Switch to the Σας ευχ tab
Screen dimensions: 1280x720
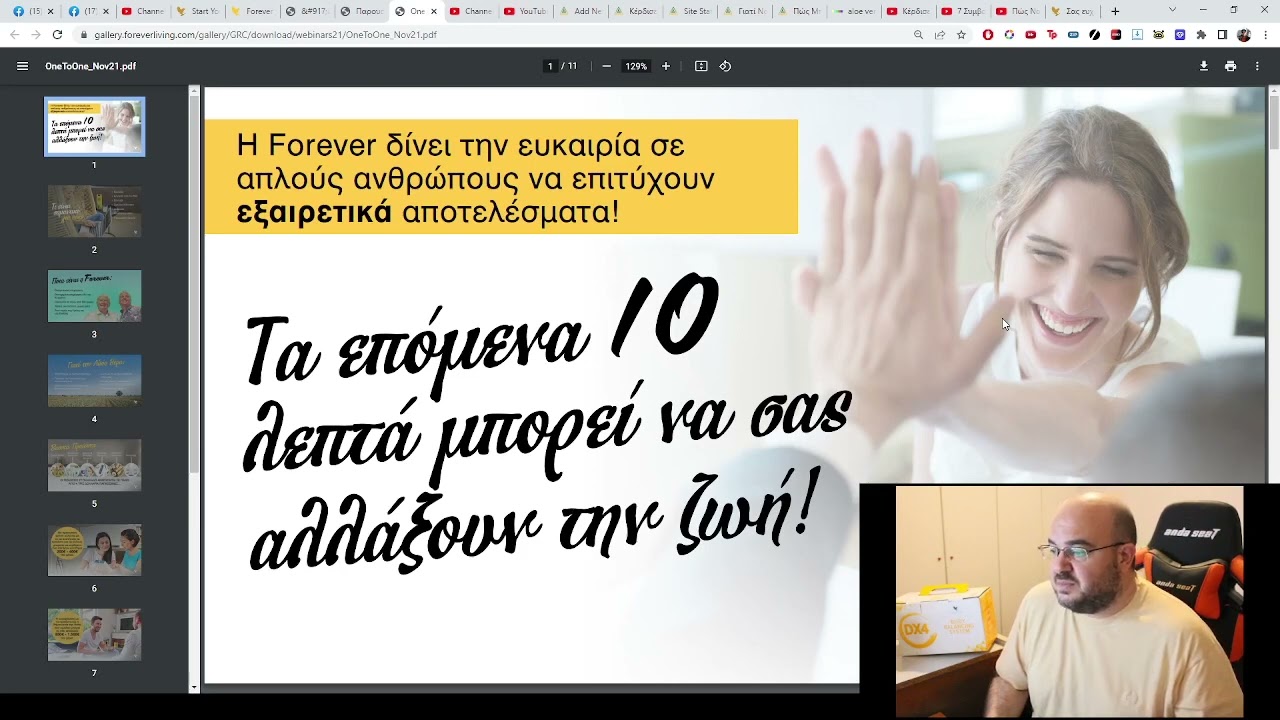point(1073,11)
